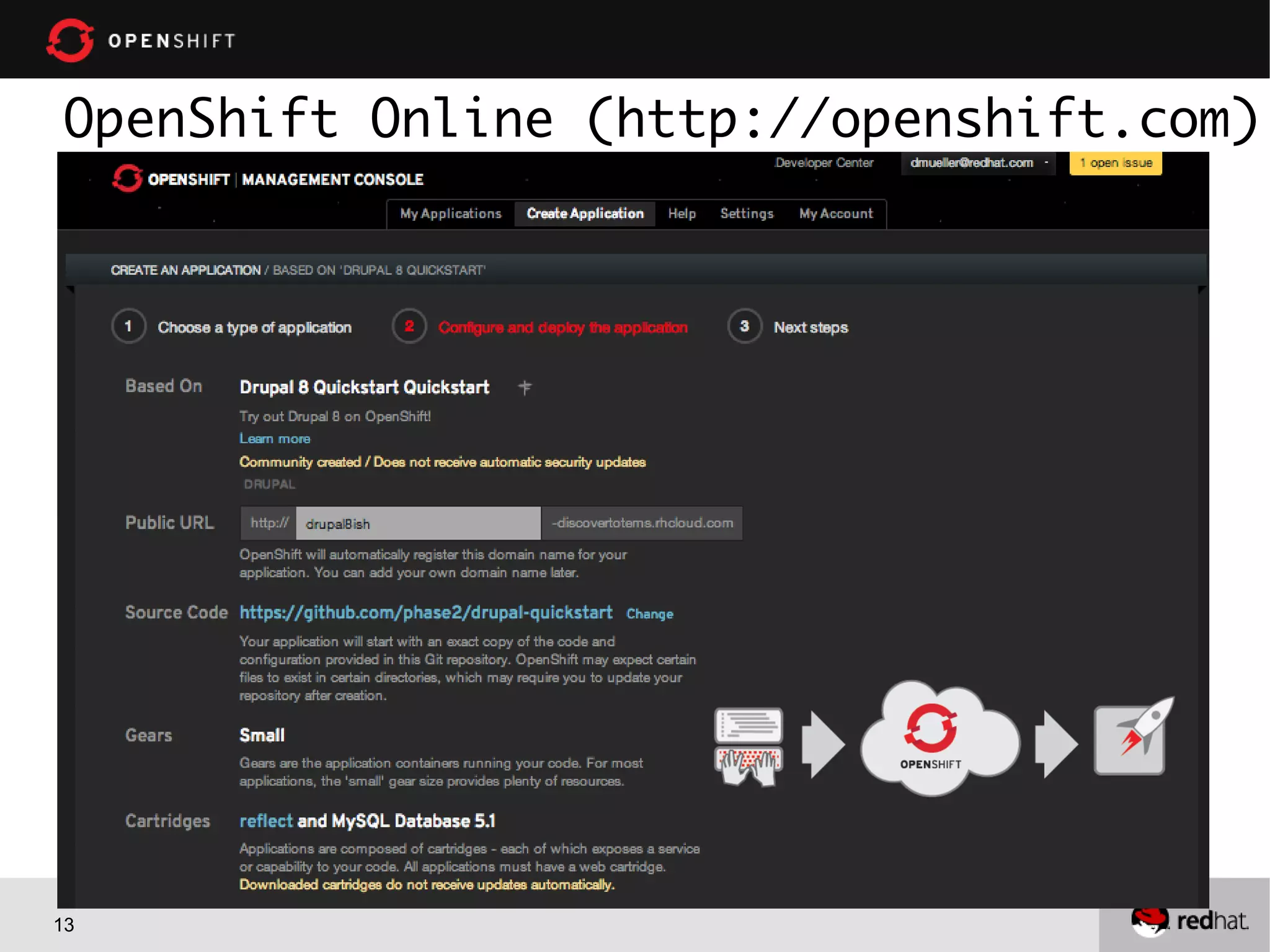Click 'Configure and deploy the application' step
Screen dimensions: 1270x952
(563, 327)
